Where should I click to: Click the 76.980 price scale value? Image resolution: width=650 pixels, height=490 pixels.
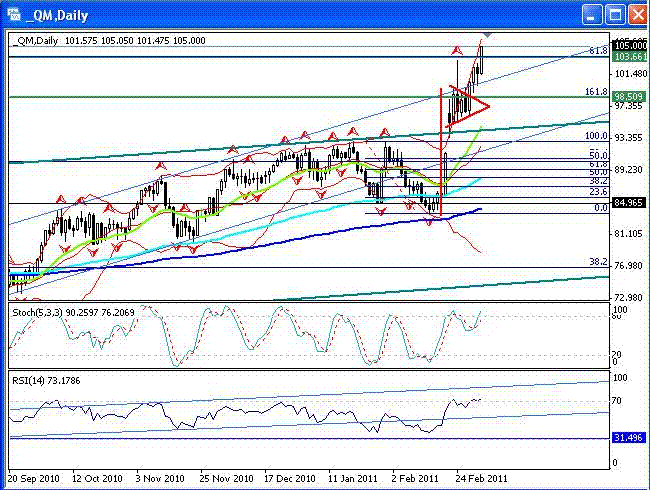point(628,266)
